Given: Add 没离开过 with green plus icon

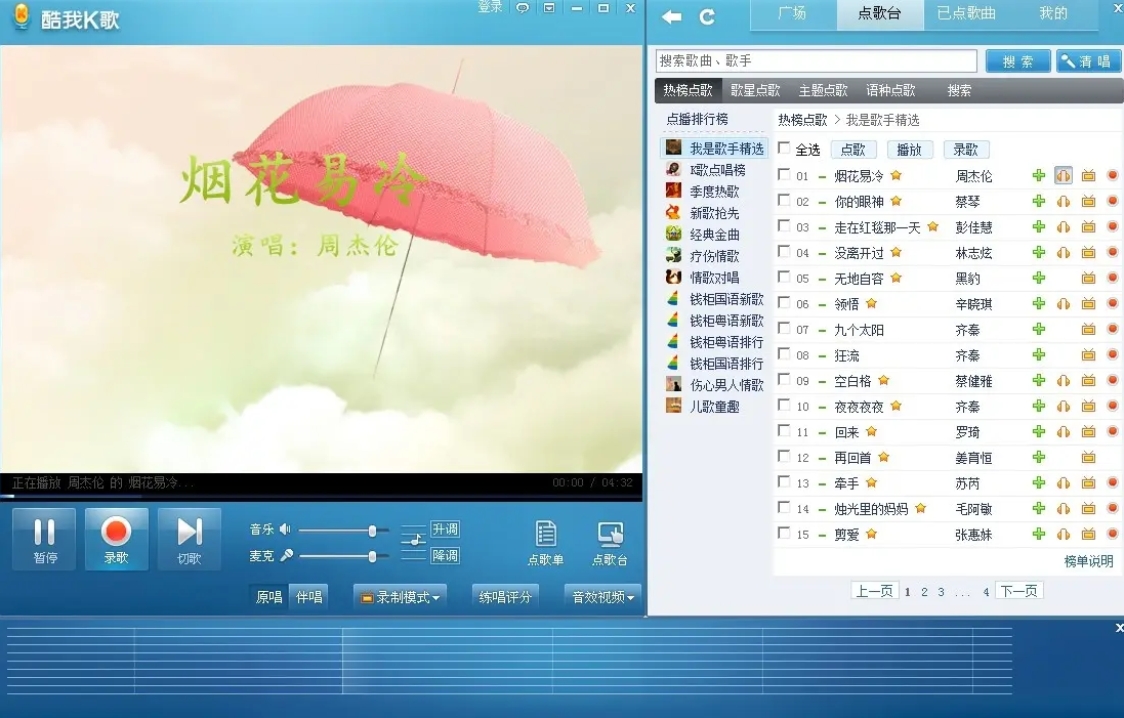Looking at the screenshot, I should [x=1039, y=252].
